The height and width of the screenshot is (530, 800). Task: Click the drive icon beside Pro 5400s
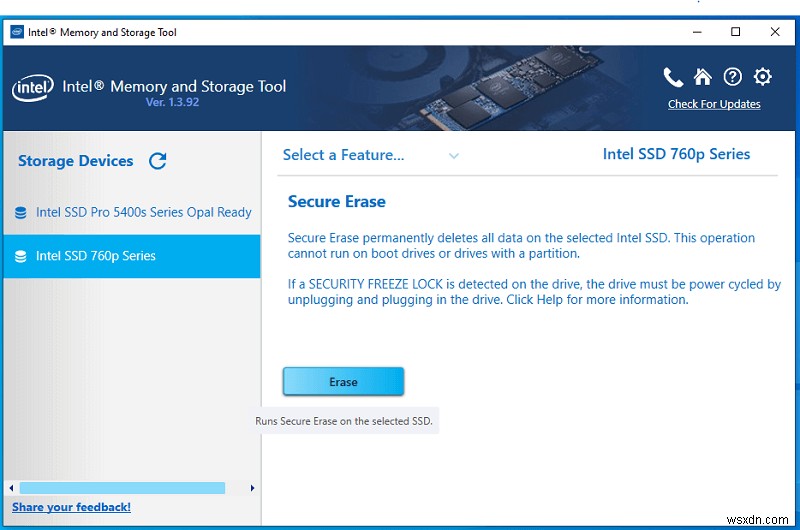(21, 213)
